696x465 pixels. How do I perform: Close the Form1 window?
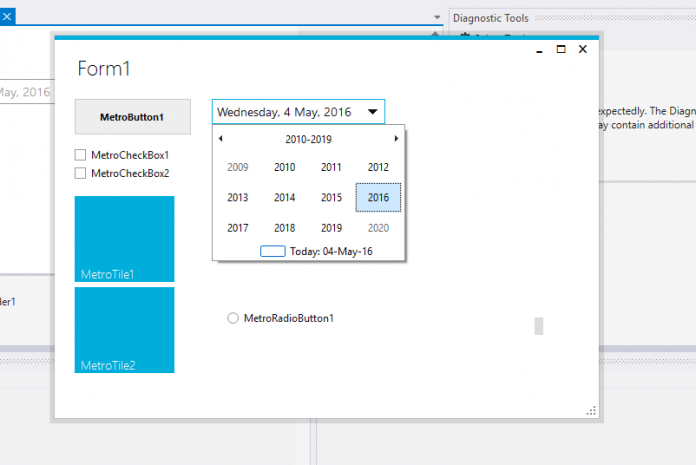(x=582, y=49)
